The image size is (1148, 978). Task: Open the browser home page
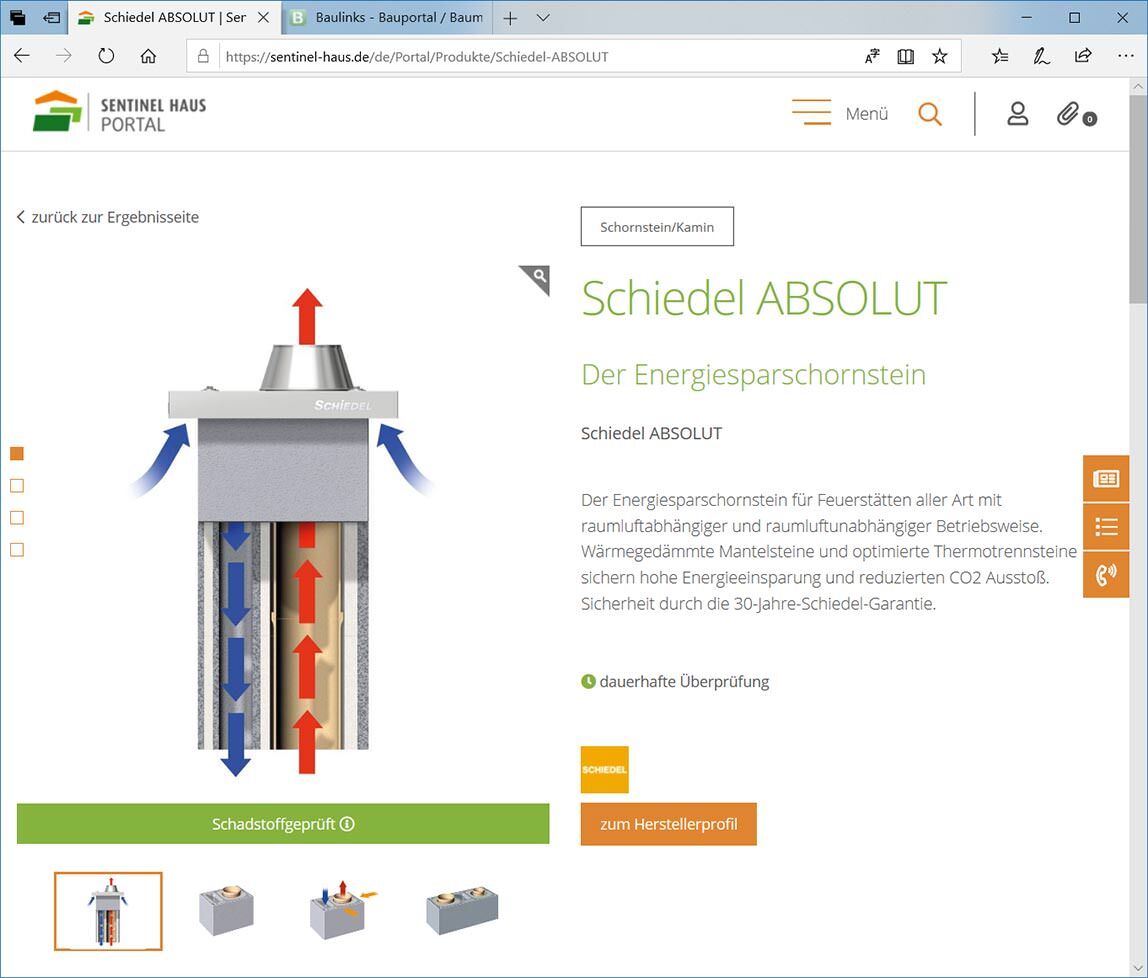pos(149,56)
